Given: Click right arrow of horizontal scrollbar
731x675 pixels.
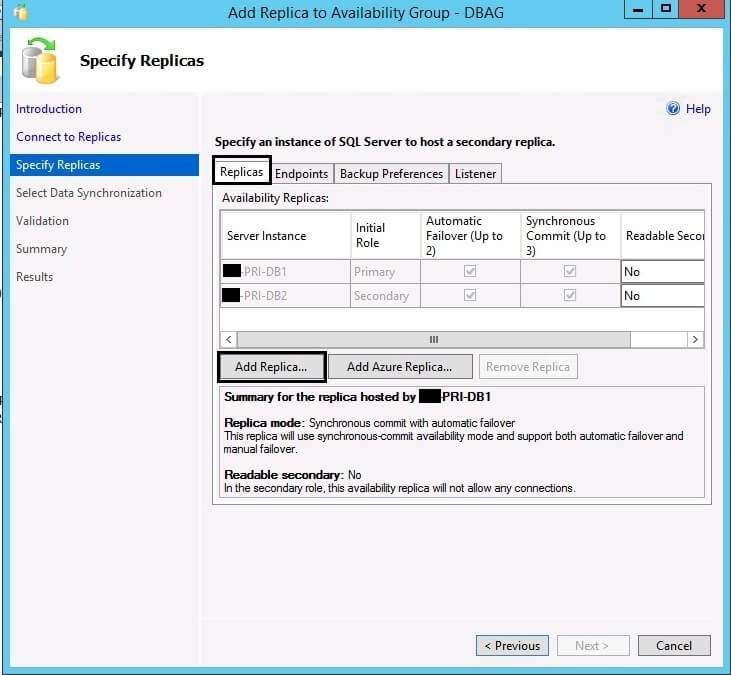Looking at the screenshot, I should tap(695, 340).
